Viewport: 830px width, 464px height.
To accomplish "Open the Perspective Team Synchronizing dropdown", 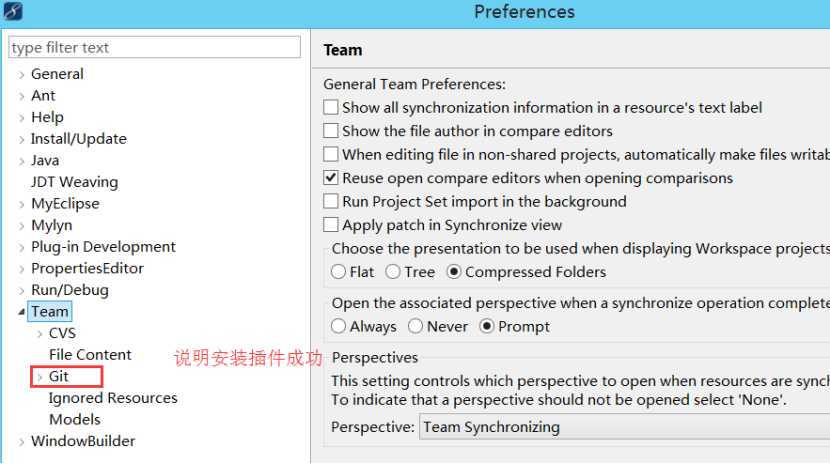I will coord(625,426).
